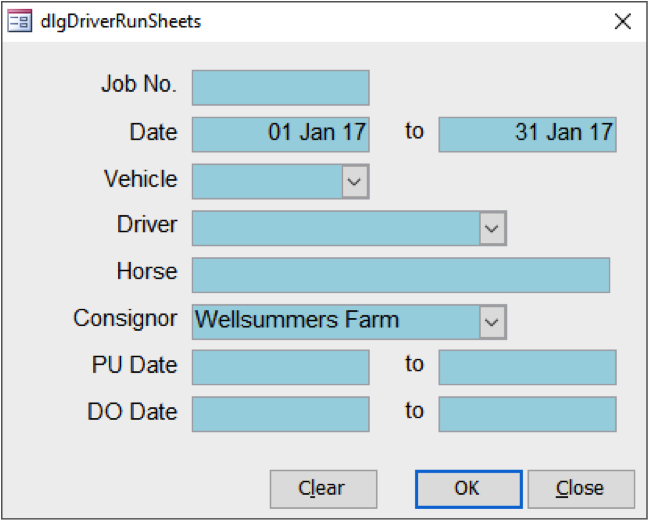Click the Driver label
The width and height of the screenshot is (649, 521).
pyautogui.click(x=147, y=225)
